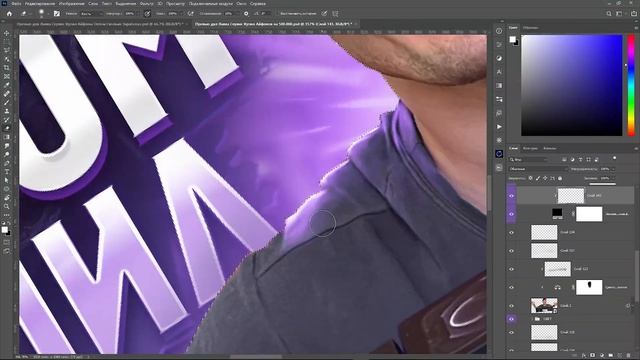Screen dimensions: 640x360
Task: Select the Clone Stamp tool
Action: 7,111
